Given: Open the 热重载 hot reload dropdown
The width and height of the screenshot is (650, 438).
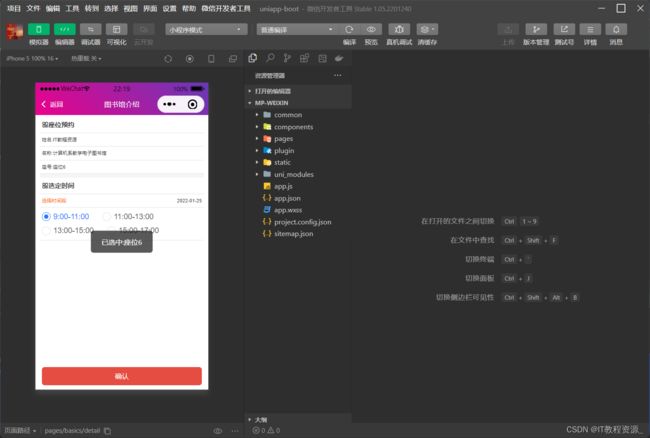Looking at the screenshot, I should pos(86,59).
